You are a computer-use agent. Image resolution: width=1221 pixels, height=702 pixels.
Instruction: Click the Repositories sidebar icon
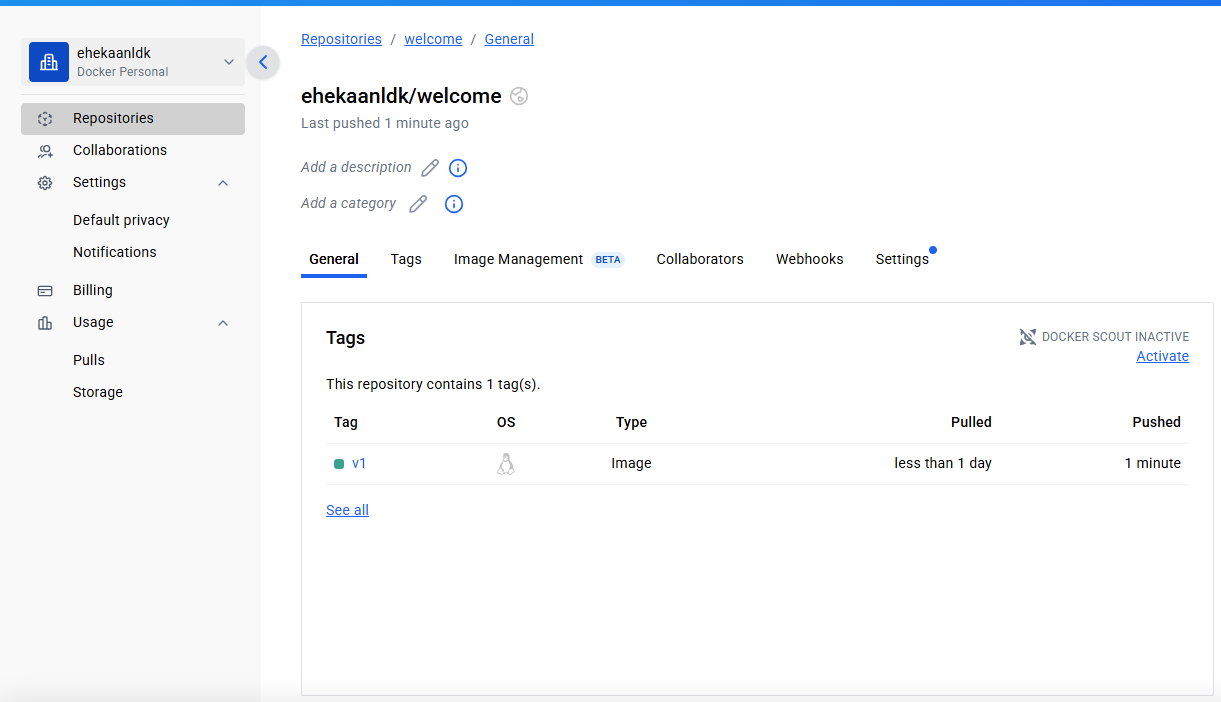coord(45,118)
